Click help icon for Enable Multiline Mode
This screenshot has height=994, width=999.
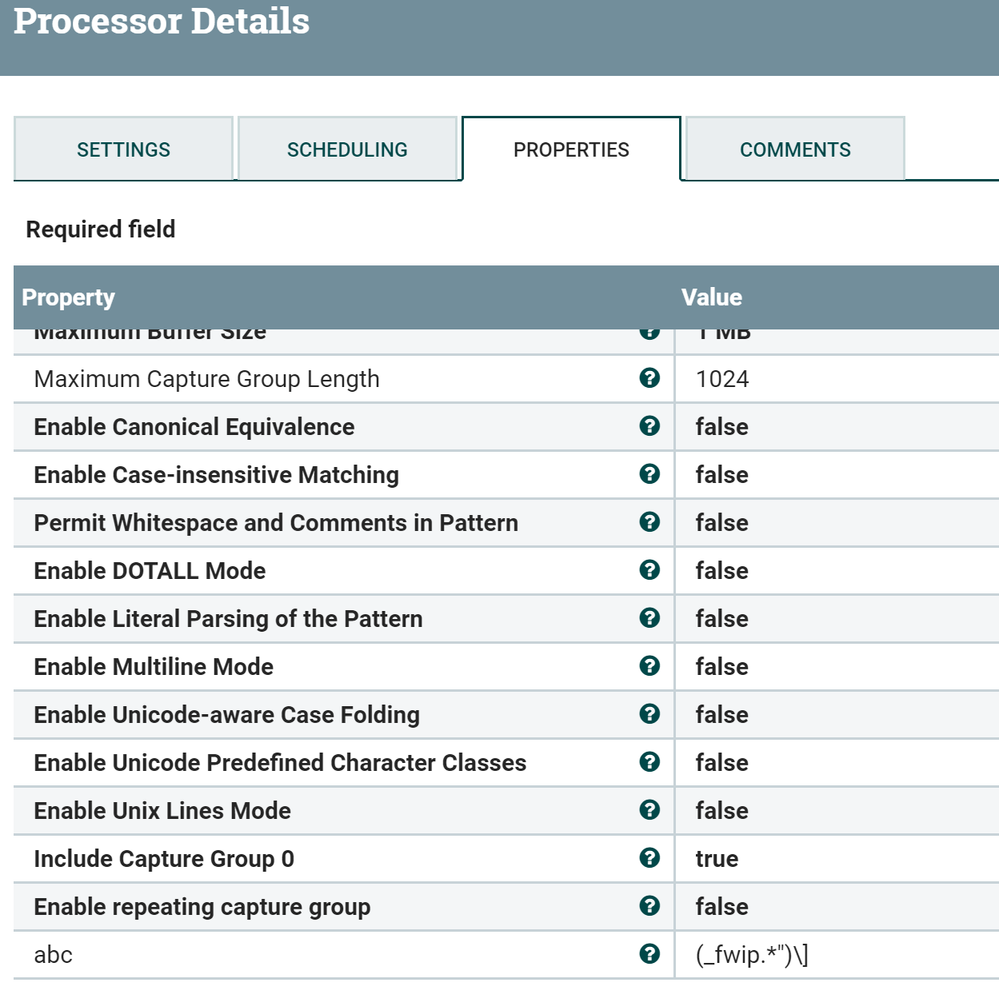coord(649,667)
